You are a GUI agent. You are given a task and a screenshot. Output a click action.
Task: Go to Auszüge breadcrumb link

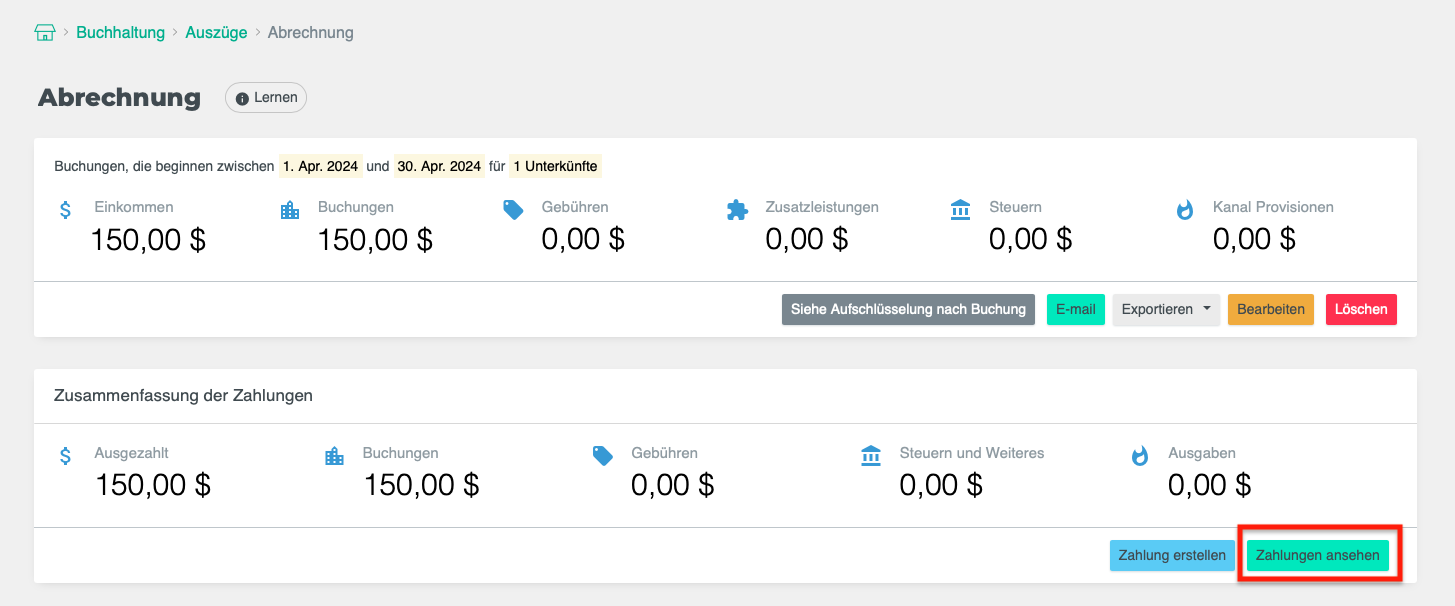pos(216,32)
